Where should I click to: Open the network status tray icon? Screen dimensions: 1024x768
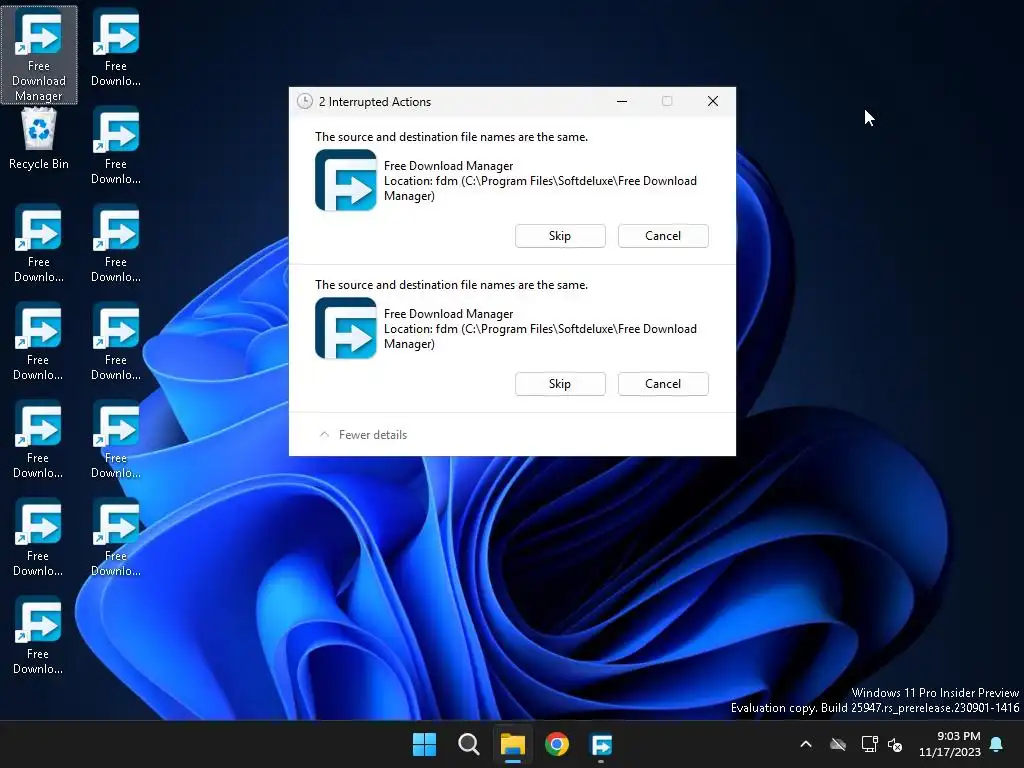(x=869, y=744)
